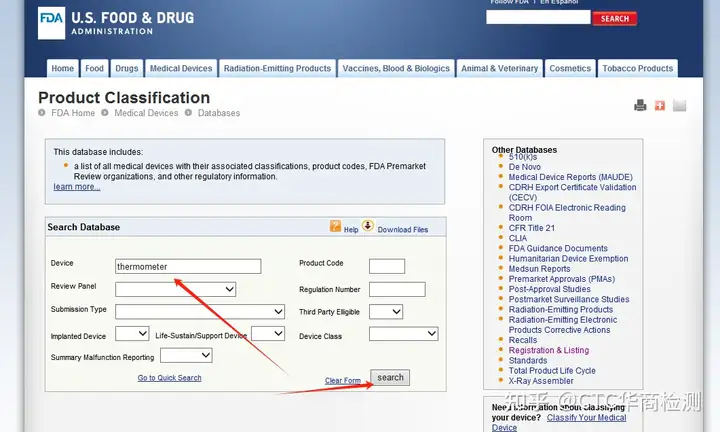Expand the Submission Type dropdown

199,311
